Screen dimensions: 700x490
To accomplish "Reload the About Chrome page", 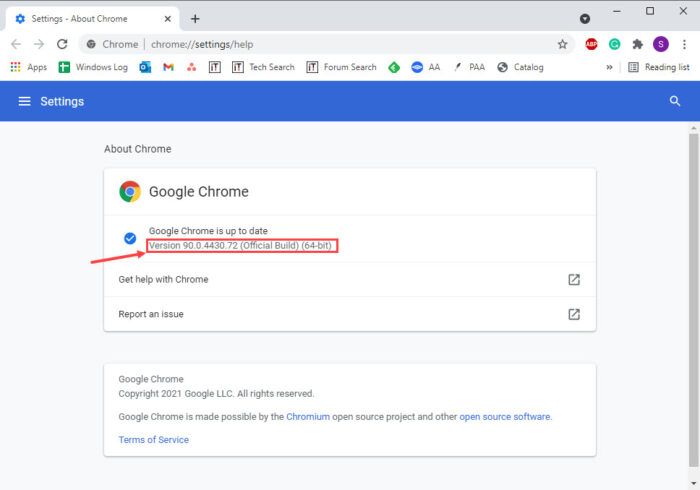I will click(62, 44).
